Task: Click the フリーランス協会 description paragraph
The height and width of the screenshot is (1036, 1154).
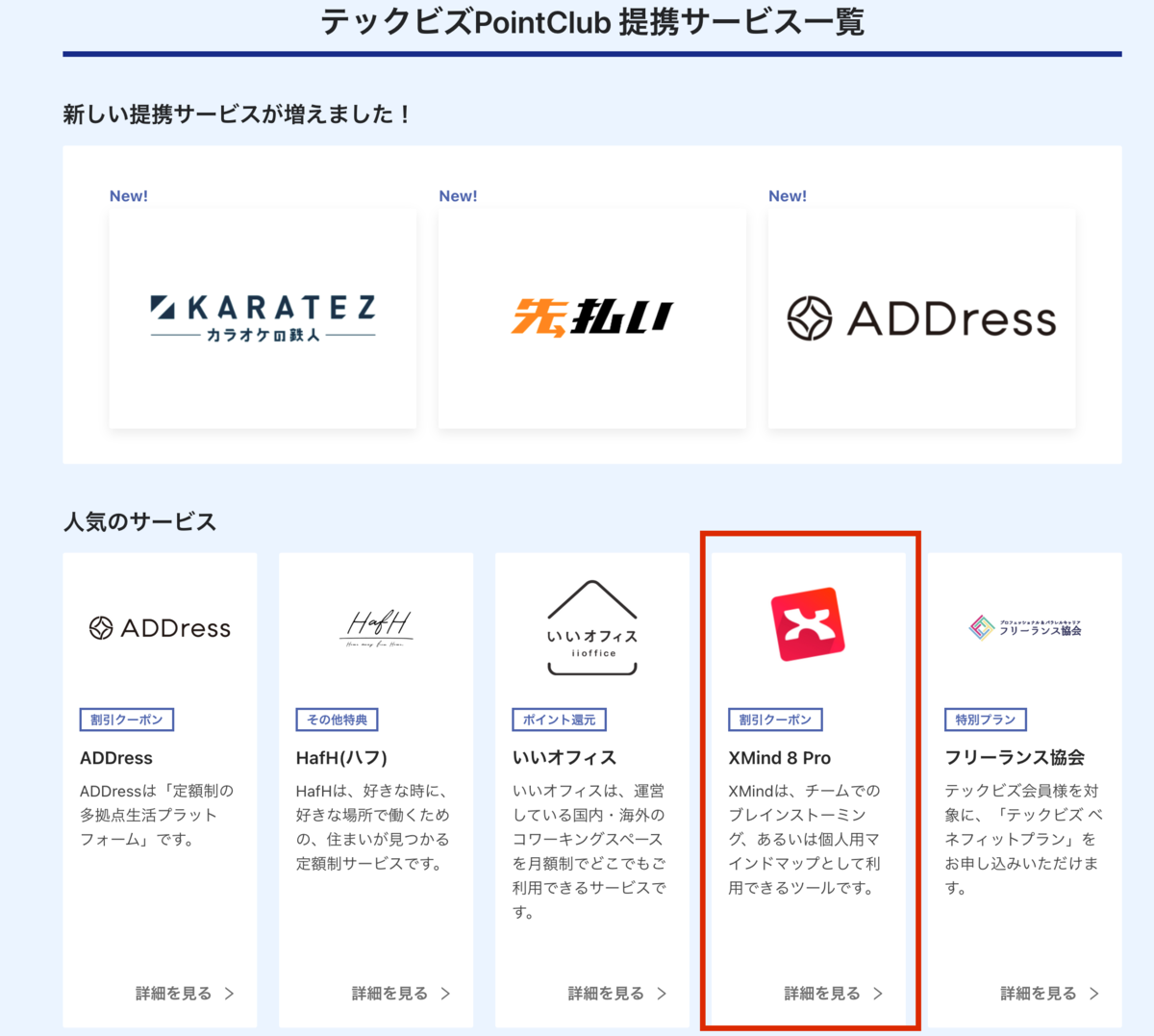Action: tap(1023, 840)
